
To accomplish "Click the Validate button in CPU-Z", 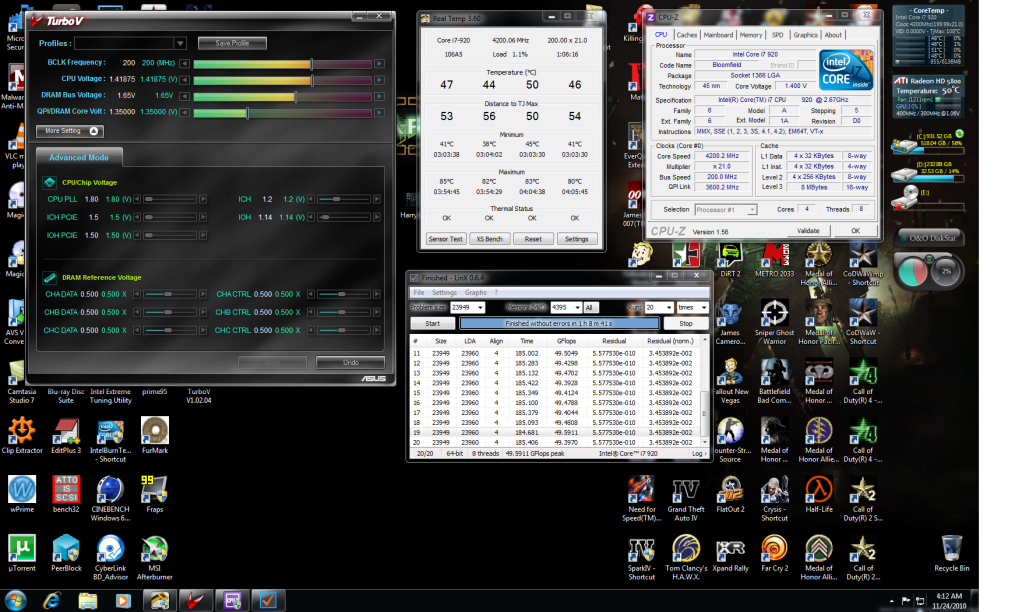I will coord(808,231).
